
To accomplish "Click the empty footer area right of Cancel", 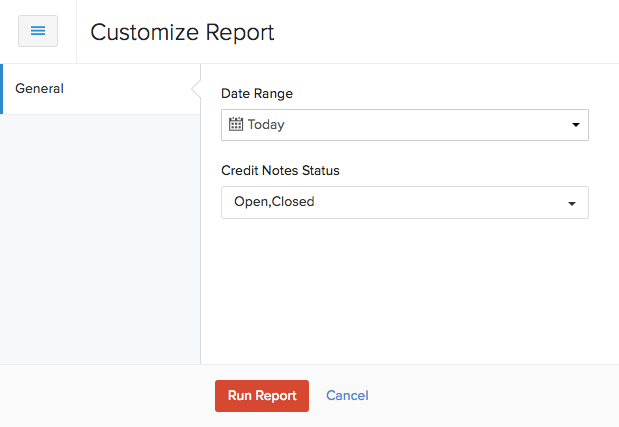I will click(x=490, y=396).
